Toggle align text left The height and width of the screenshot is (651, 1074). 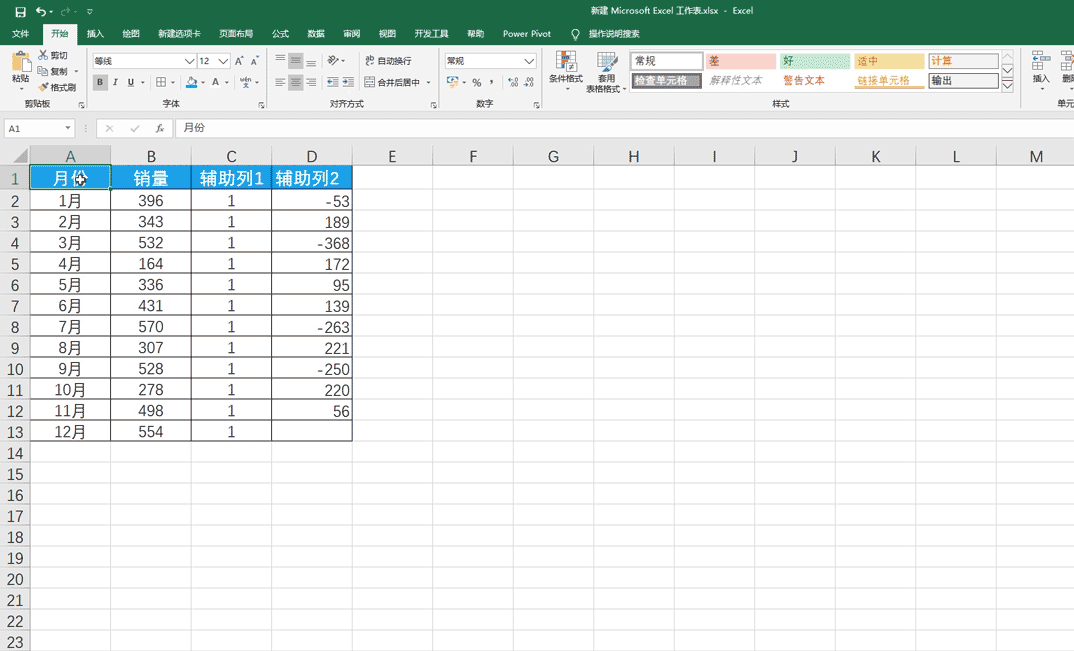(280, 82)
